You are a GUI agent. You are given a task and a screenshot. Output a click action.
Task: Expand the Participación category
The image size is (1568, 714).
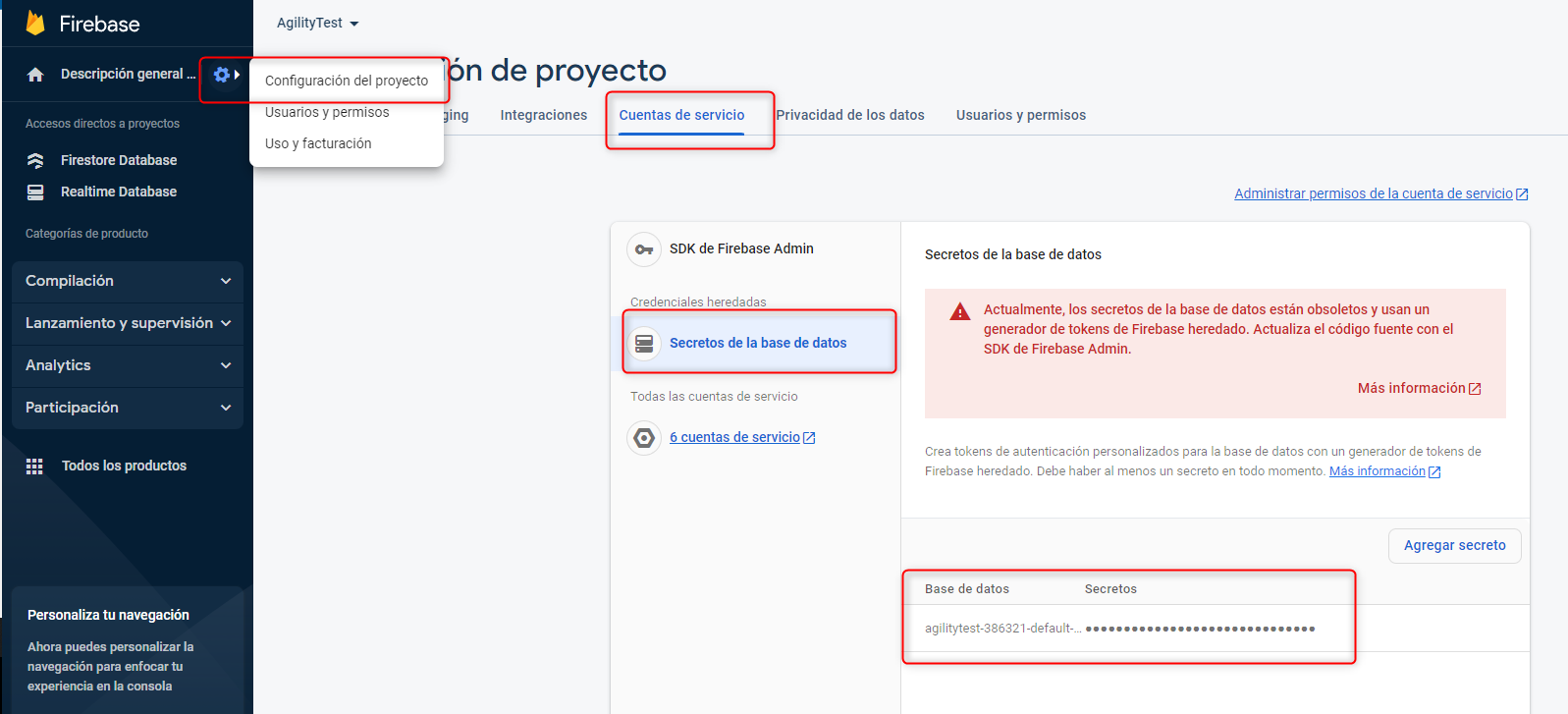[128, 408]
